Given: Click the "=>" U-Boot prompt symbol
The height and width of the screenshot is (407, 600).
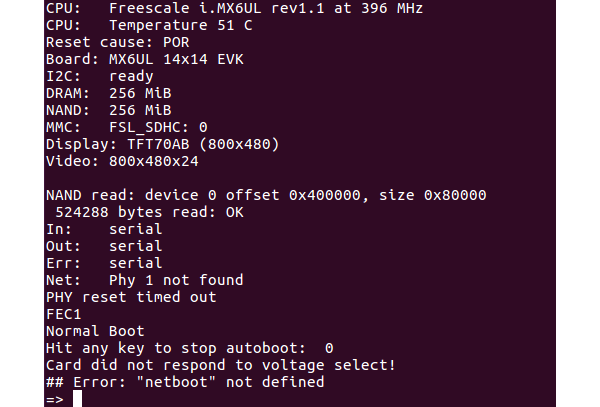Looking at the screenshot, I should (x=54, y=399).
